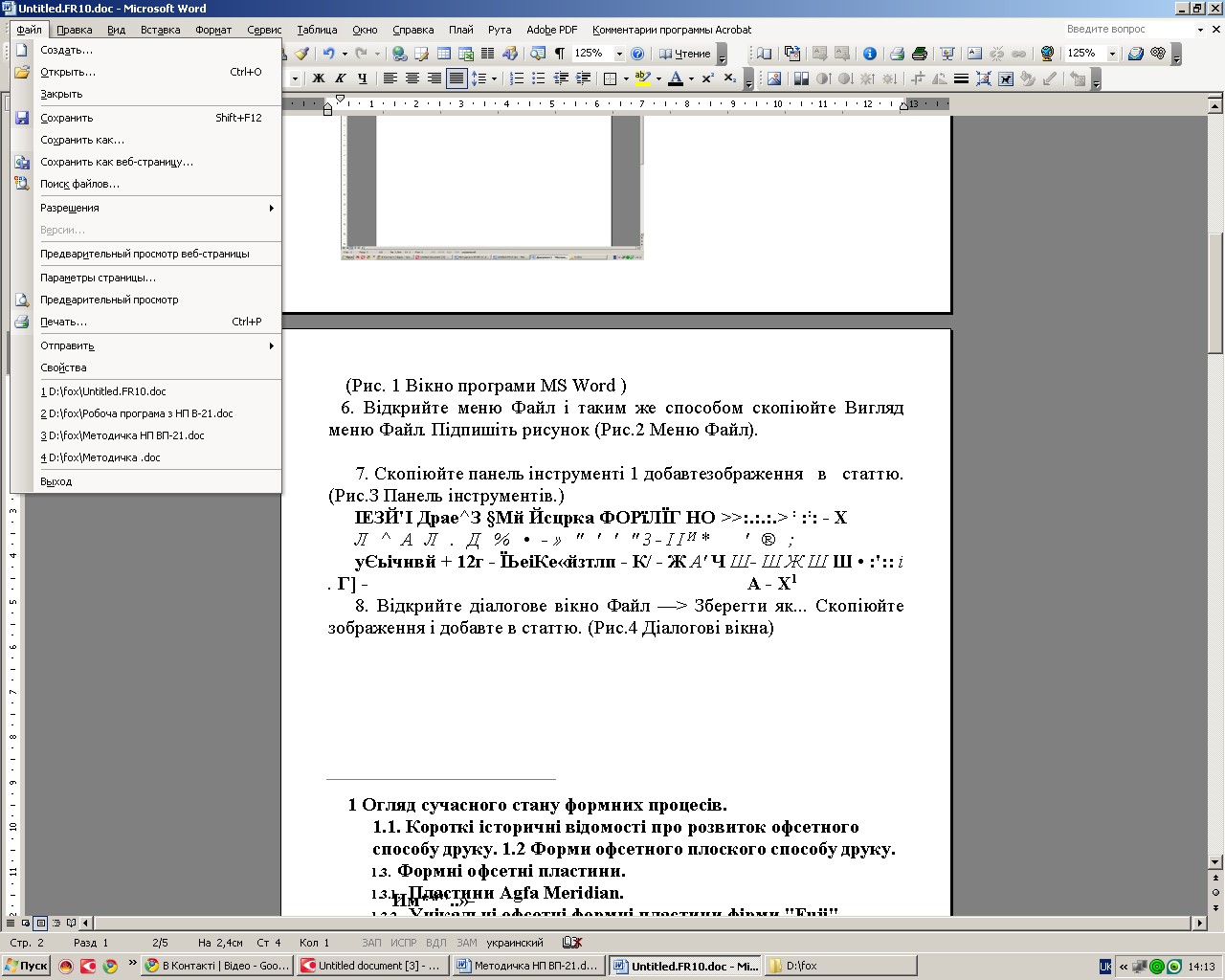1225x980 pixels.
Task: Click the Tables and Borders icon
Action: pos(421,54)
